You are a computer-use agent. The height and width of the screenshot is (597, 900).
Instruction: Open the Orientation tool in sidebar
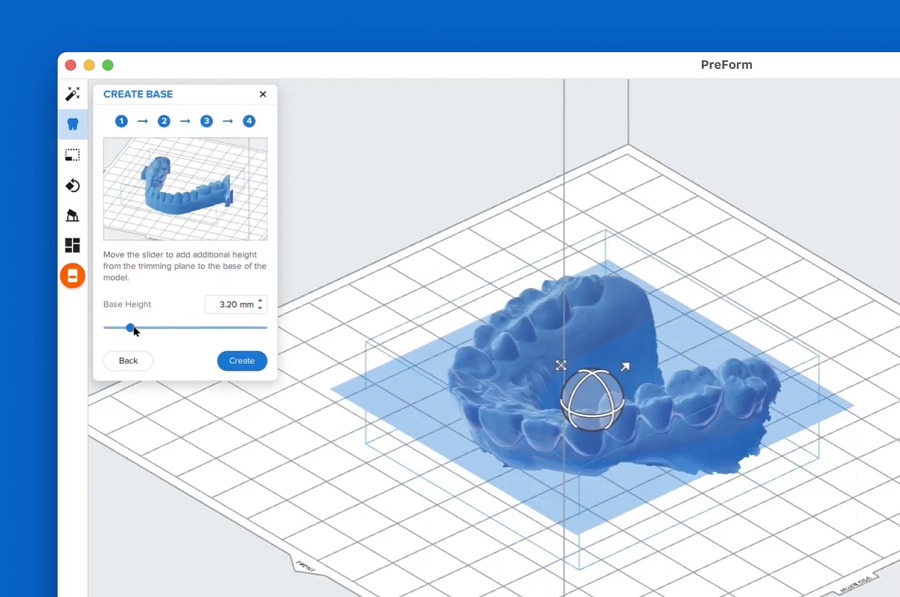pos(72,186)
